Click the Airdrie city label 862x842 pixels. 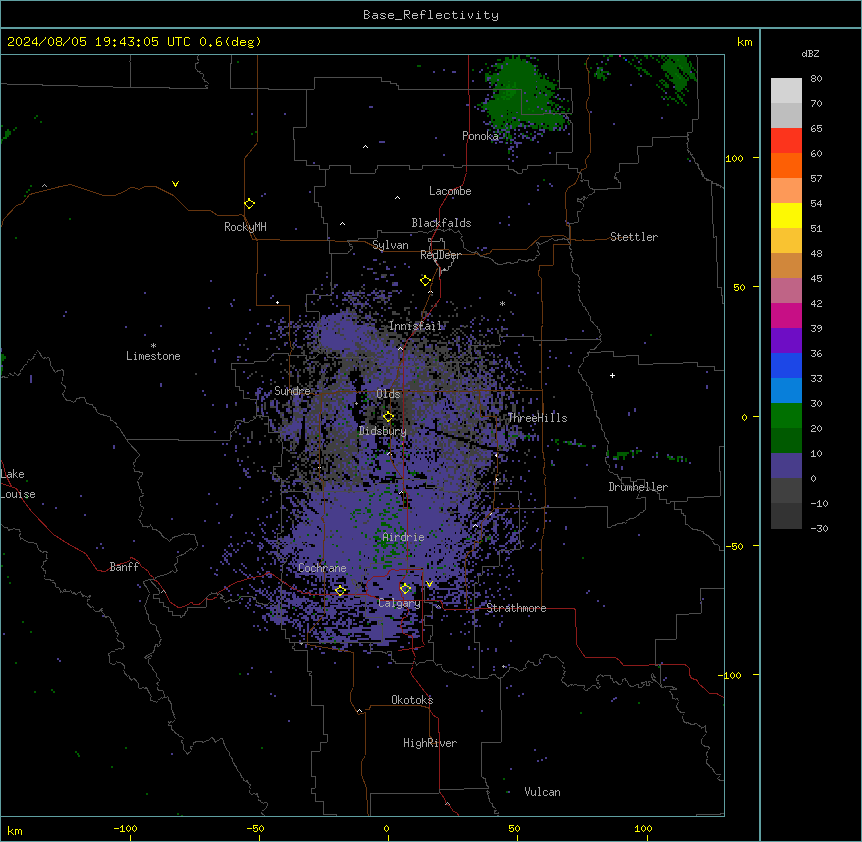[x=404, y=537]
